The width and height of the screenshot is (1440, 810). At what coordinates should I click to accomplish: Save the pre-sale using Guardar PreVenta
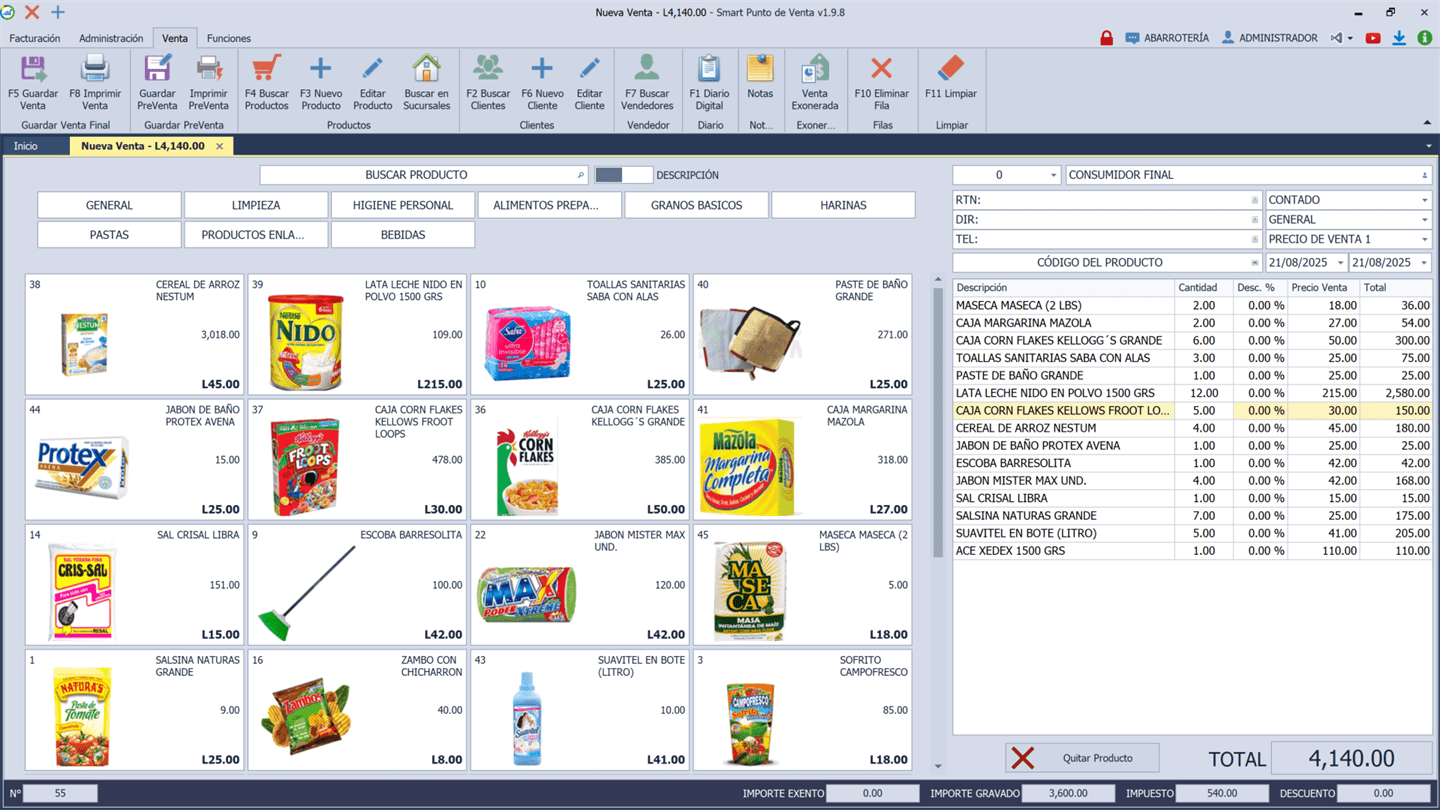tap(157, 82)
